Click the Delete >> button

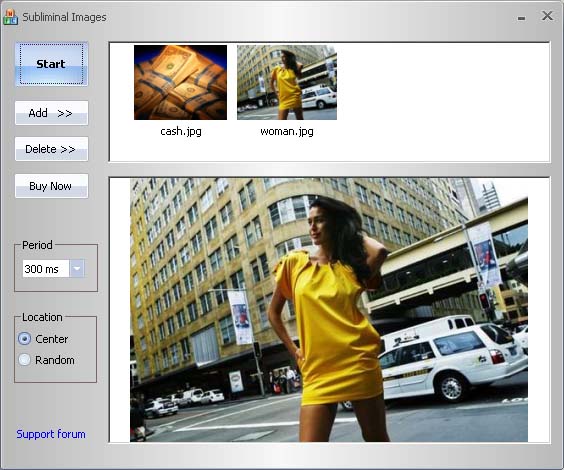point(51,149)
